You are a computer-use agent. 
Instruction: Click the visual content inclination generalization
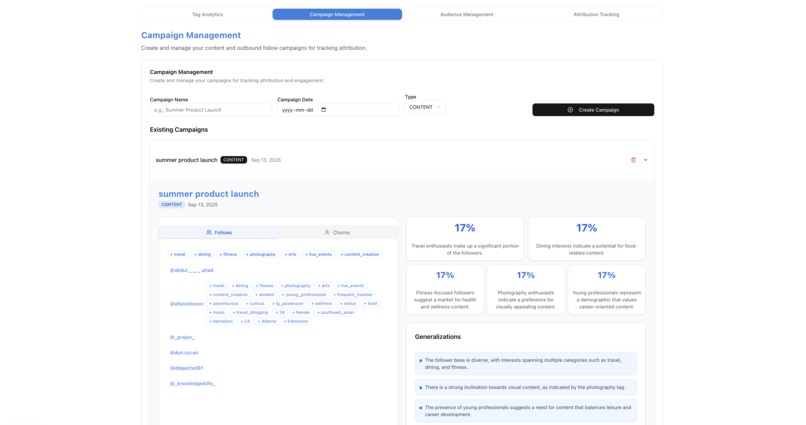[x=526, y=387]
